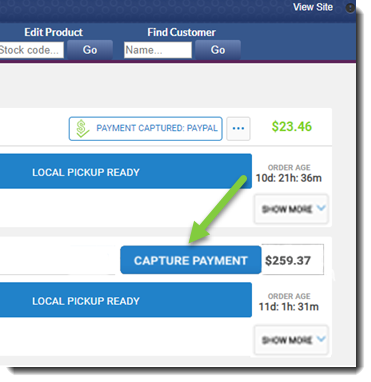
Task: Click Go next to stock code field
Action: [90, 50]
